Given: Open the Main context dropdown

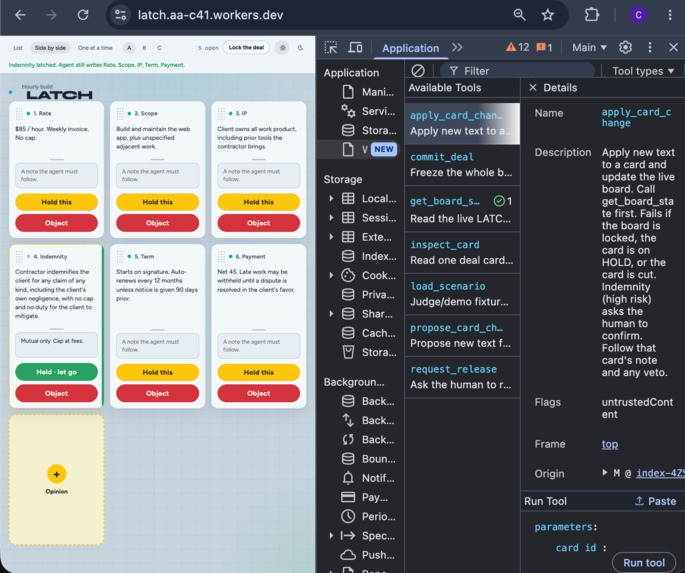Looking at the screenshot, I should coord(589,47).
